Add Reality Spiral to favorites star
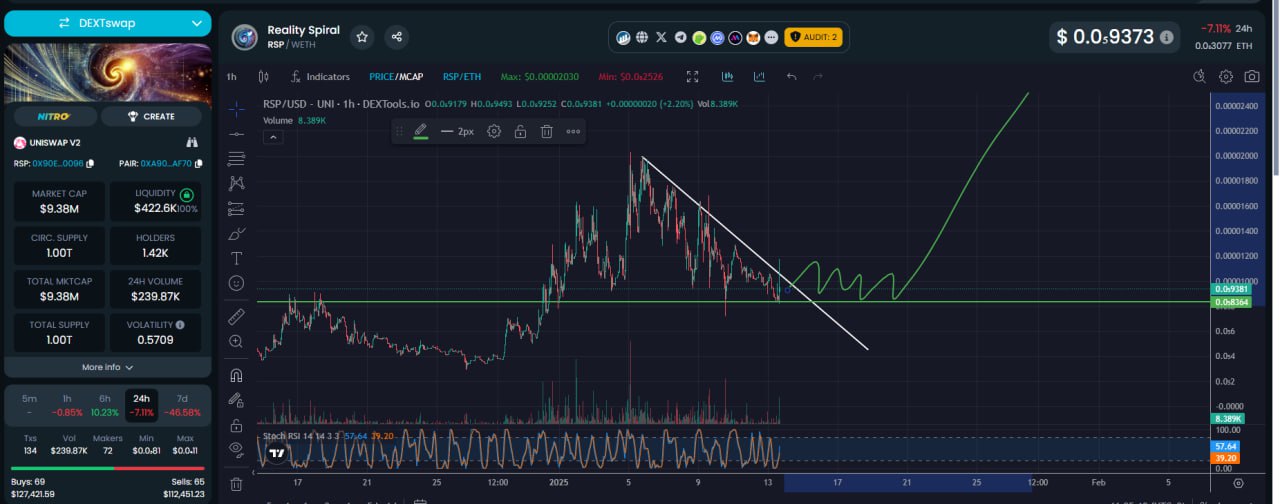This screenshot has height=504, width=1280. tap(362, 37)
